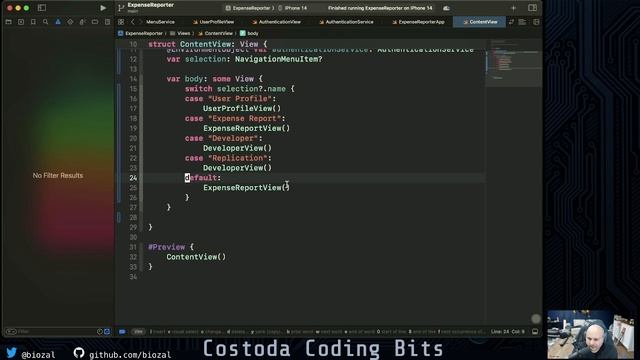Click the Line 24 Col position indicator
640x360 pixels.
coord(508,331)
